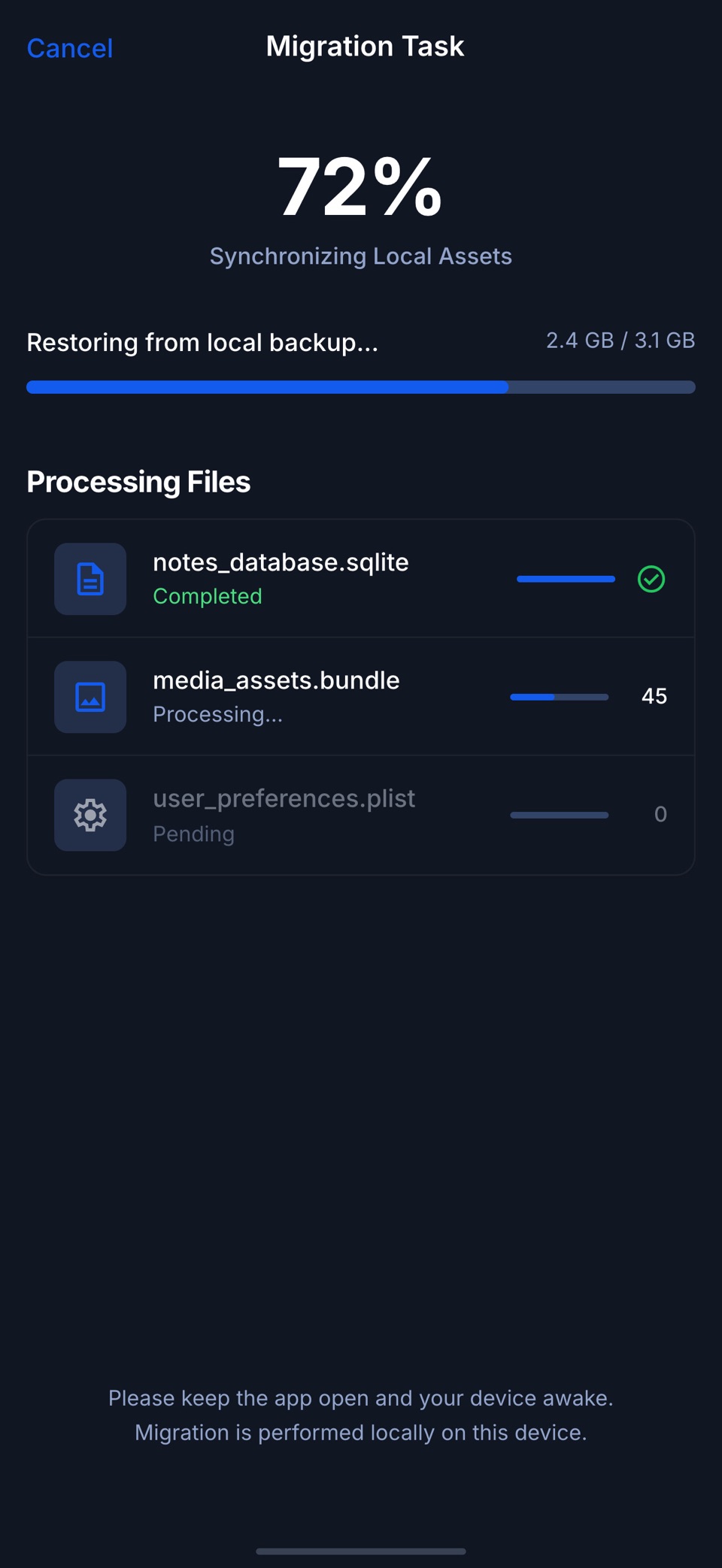The image size is (722, 1568).
Task: Select the user_preferences.plist file name
Action: click(284, 798)
